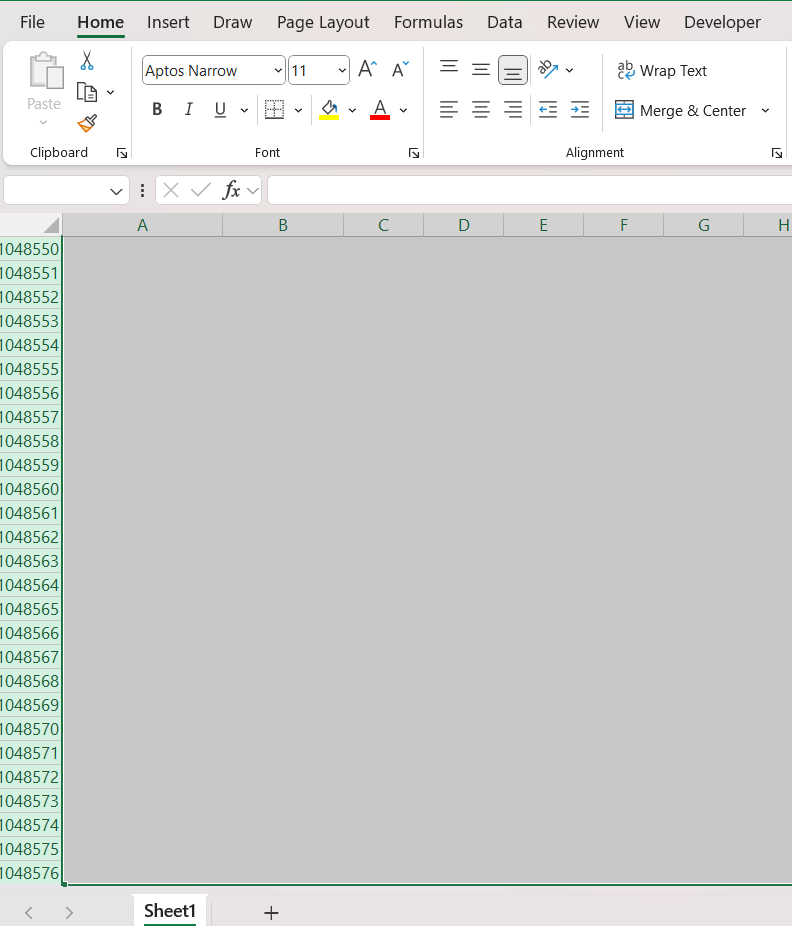Image resolution: width=792 pixels, height=926 pixels.
Task: Confirm entry with checkmark icon
Action: pos(201,190)
